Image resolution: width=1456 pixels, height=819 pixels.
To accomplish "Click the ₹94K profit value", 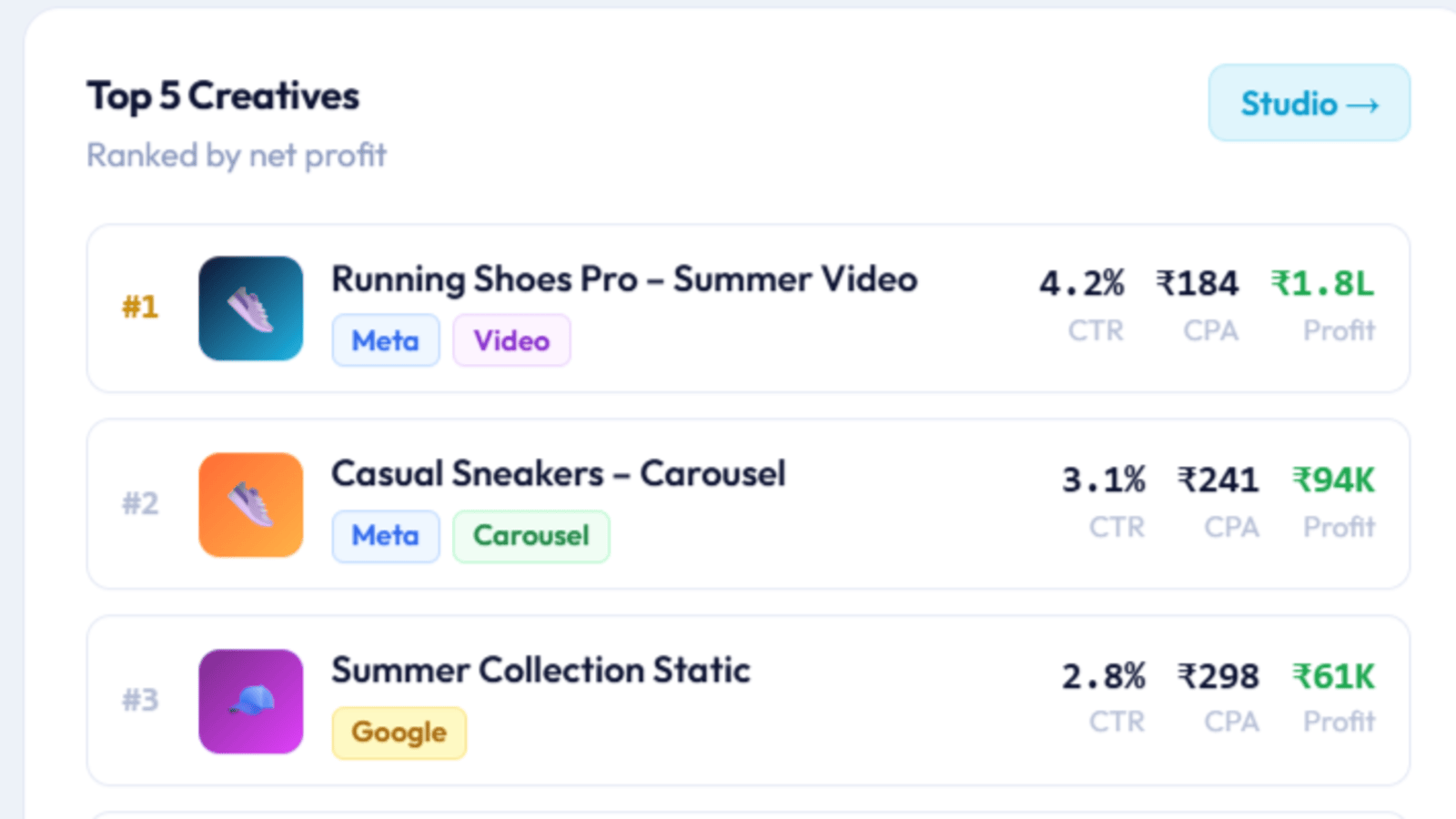I will (x=1333, y=480).
